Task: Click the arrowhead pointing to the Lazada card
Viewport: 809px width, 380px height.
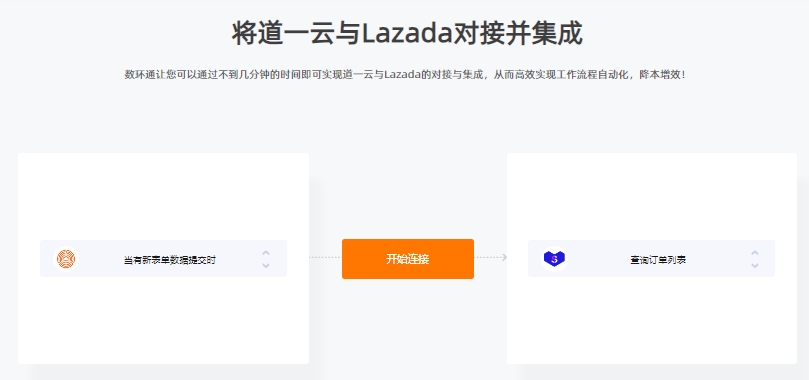Action: pyautogui.click(x=504, y=257)
